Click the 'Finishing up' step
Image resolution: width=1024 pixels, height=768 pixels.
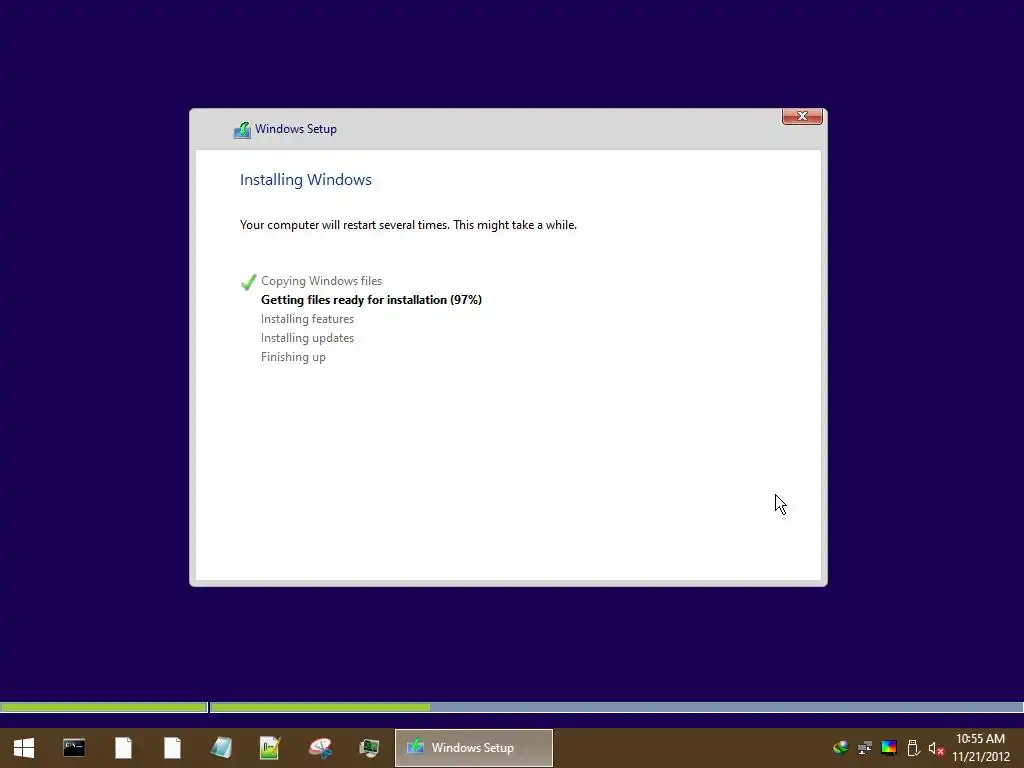[x=293, y=357]
